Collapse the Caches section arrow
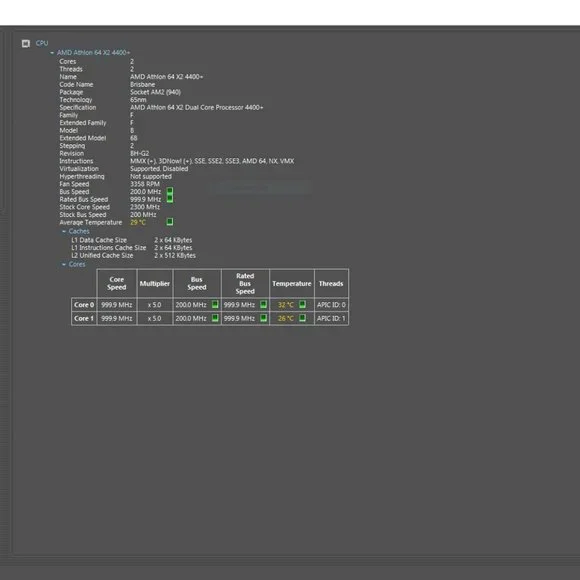This screenshot has width=580, height=580. (x=64, y=232)
